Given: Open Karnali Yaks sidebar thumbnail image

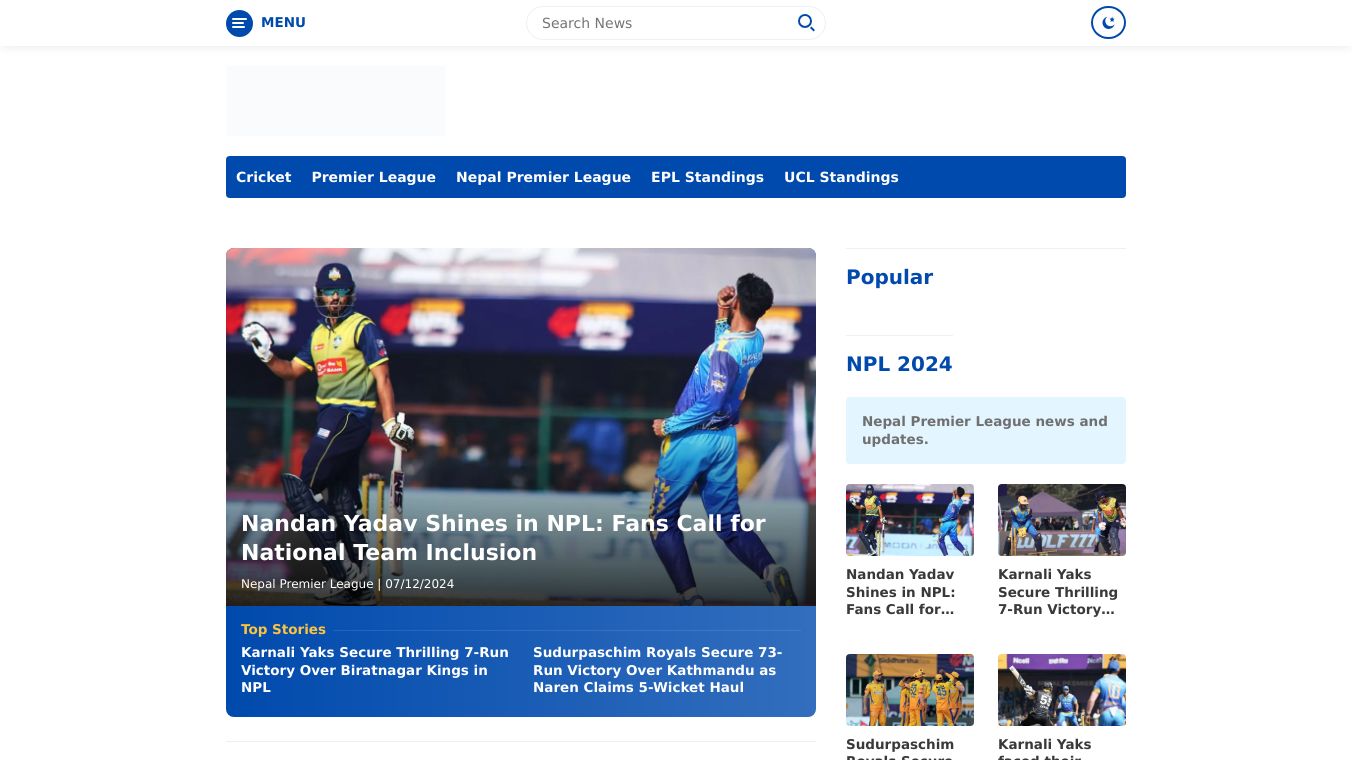Looking at the screenshot, I should click(1061, 520).
